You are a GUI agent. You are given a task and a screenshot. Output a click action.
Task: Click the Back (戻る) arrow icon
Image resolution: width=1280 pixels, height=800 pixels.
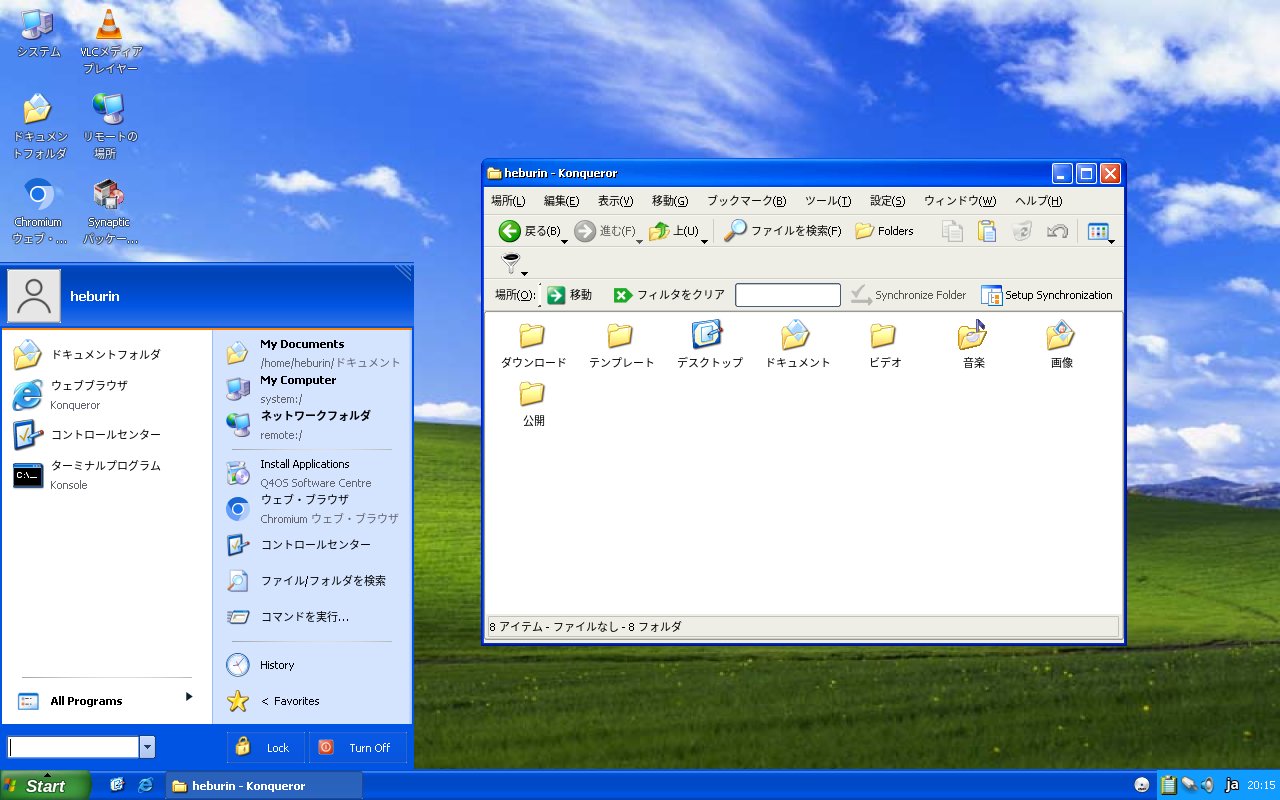(x=510, y=231)
